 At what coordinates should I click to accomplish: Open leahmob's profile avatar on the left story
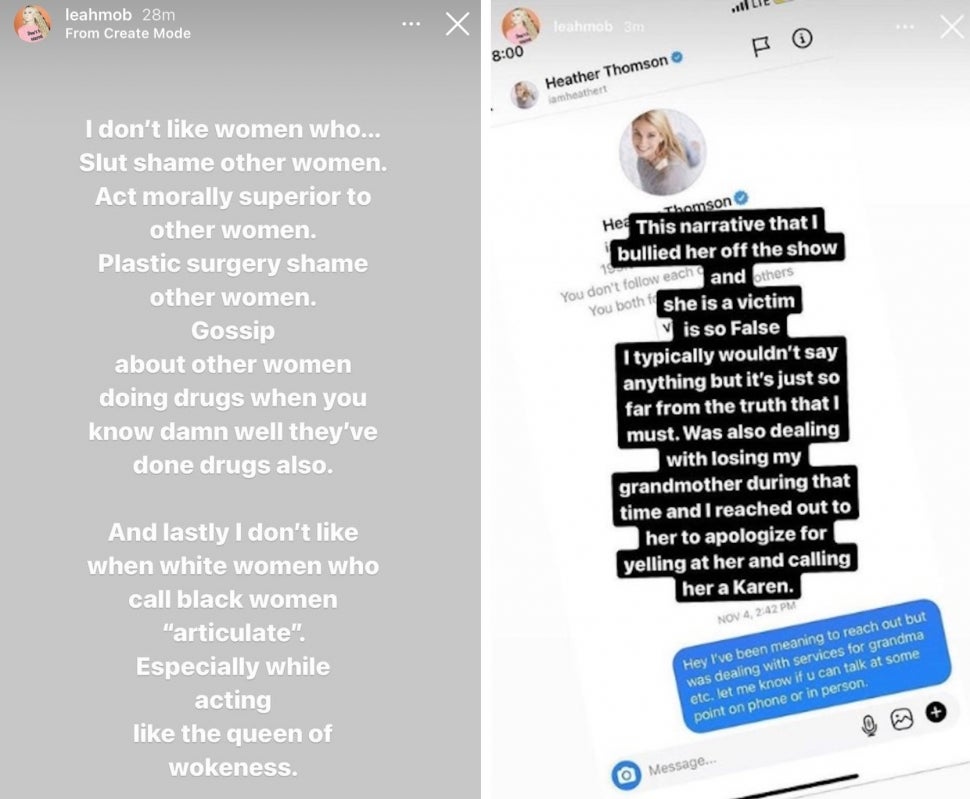pyautogui.click(x=33, y=24)
